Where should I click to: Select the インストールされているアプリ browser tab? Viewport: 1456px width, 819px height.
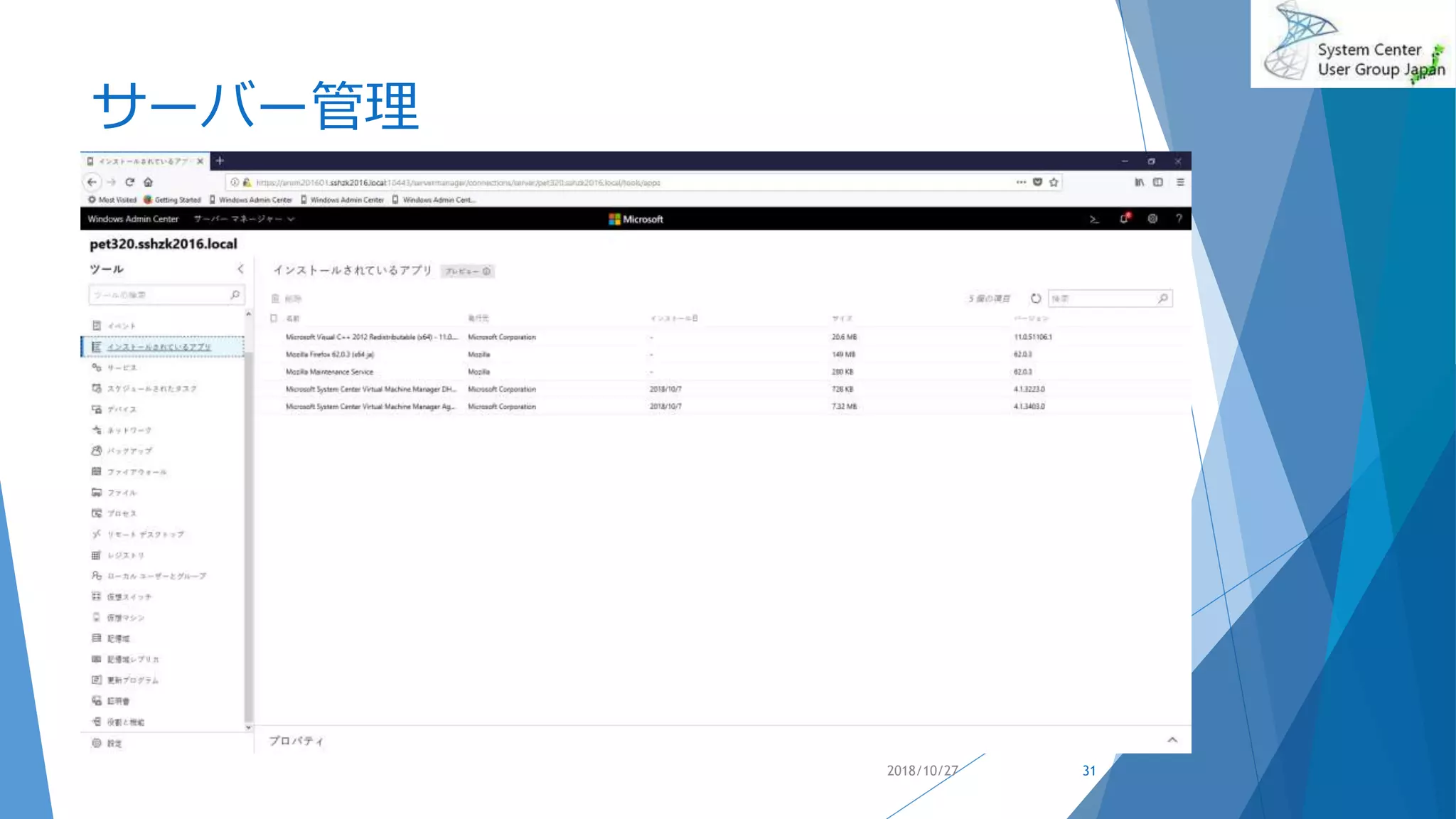coord(145,161)
